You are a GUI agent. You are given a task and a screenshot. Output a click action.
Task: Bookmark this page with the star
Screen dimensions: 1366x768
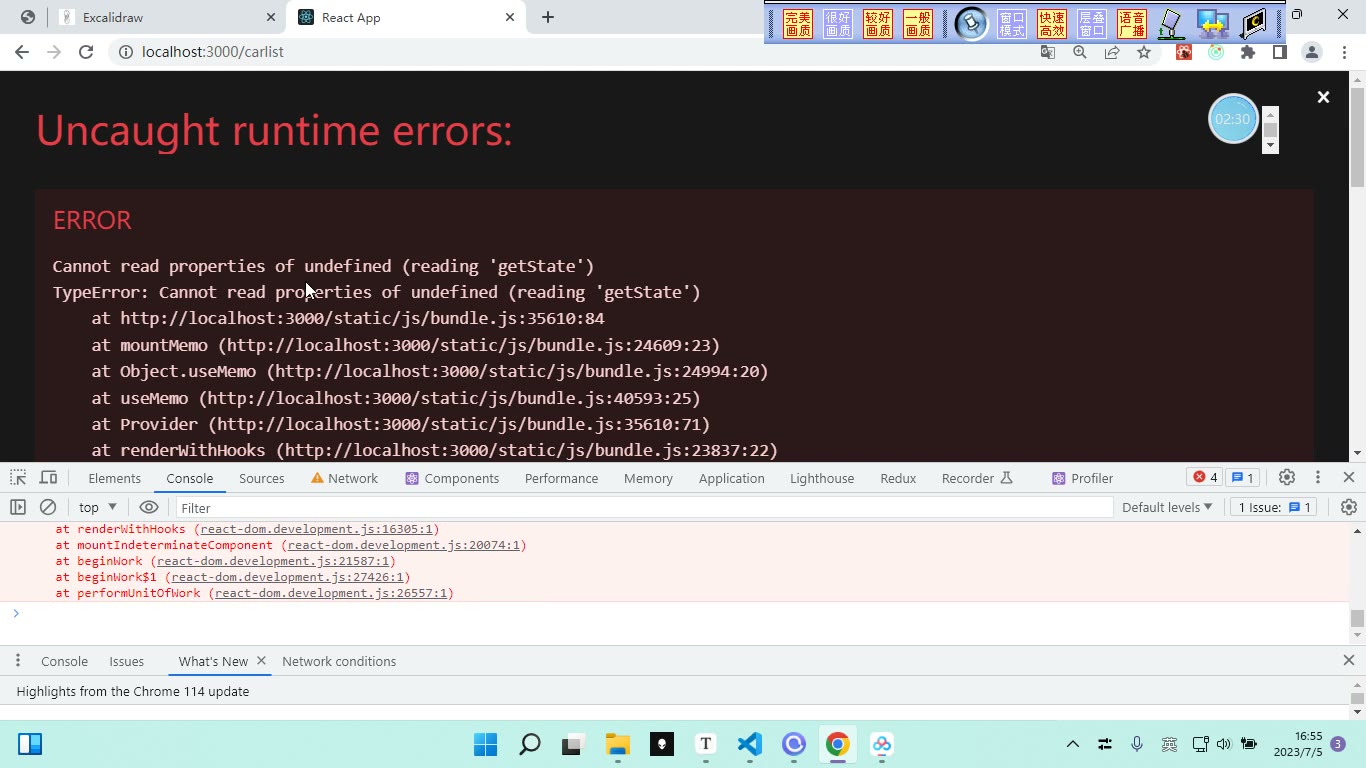(1144, 52)
